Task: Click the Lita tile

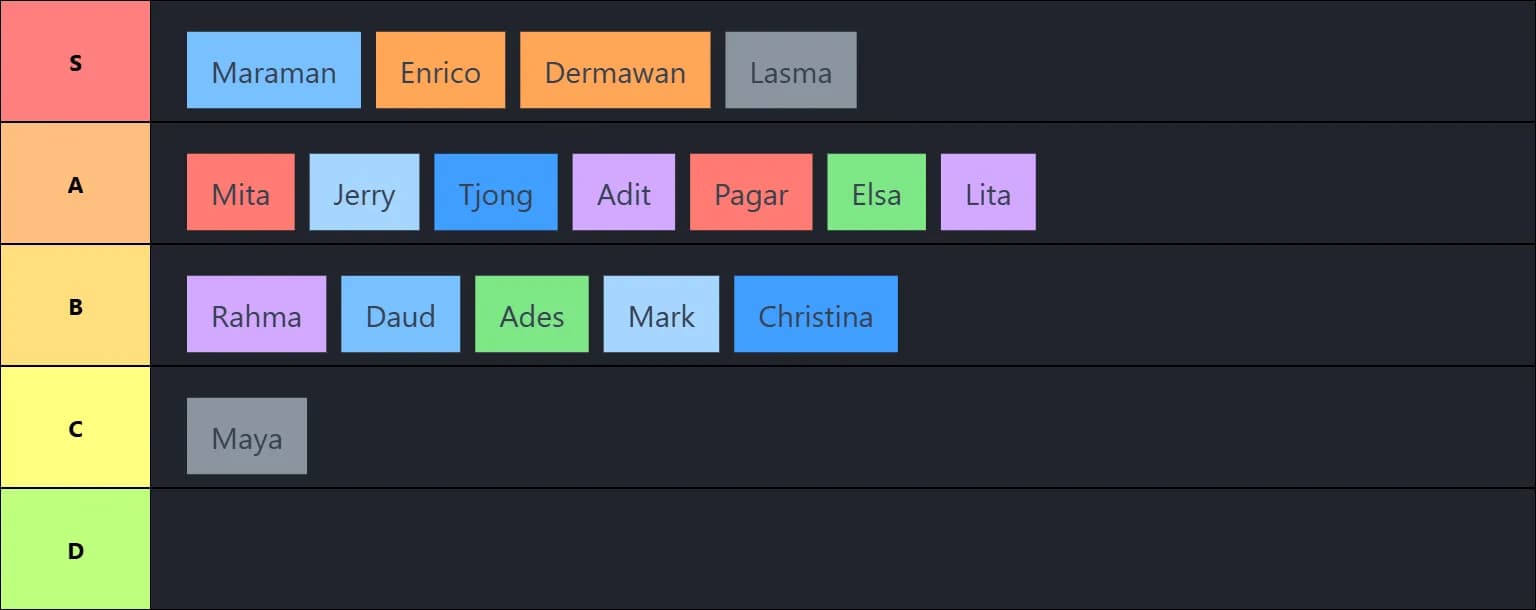Action: (x=987, y=192)
